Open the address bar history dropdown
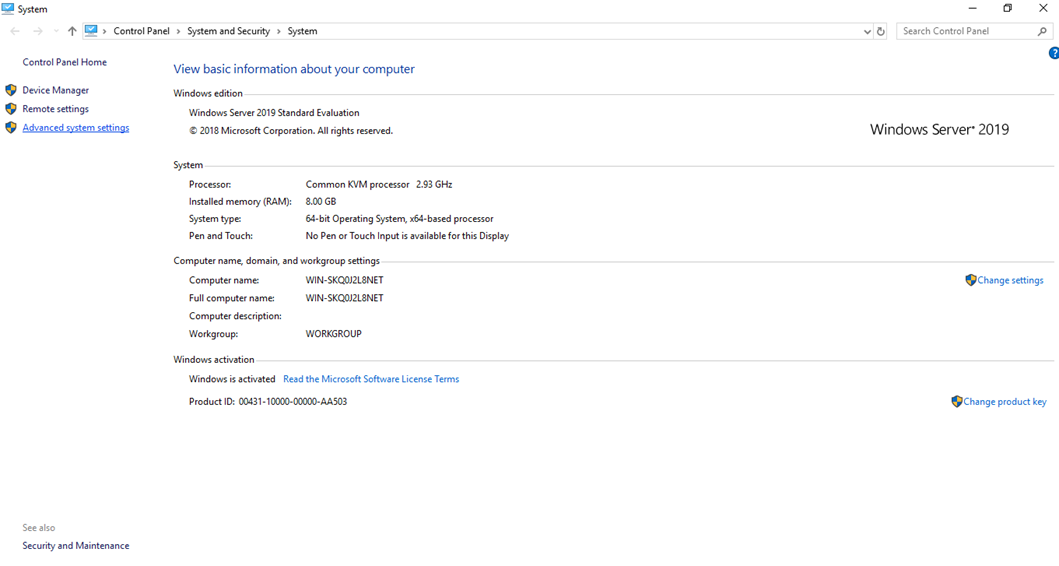The width and height of the screenshot is (1059, 566). click(x=867, y=31)
